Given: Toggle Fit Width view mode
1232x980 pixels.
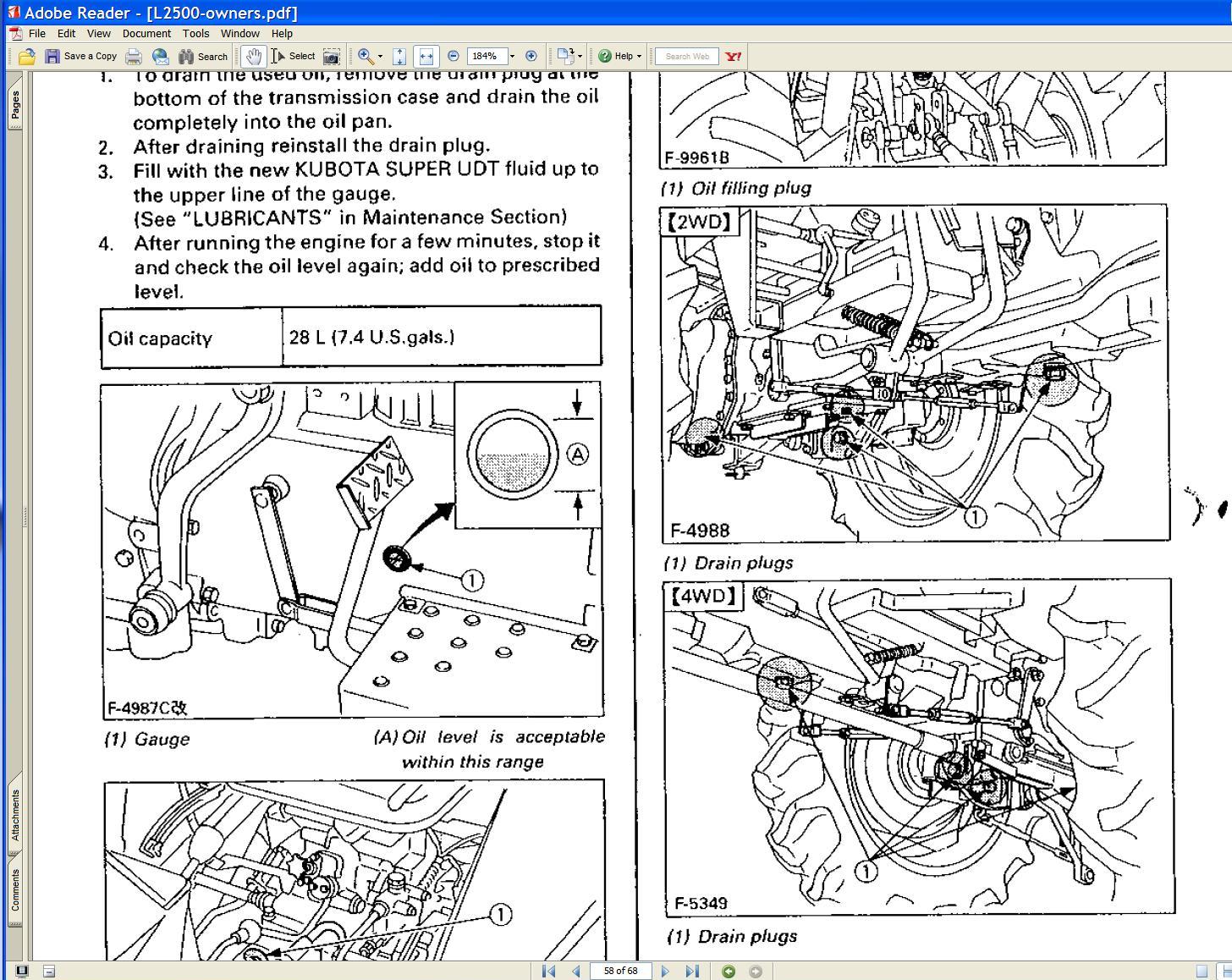Looking at the screenshot, I should pos(426,57).
